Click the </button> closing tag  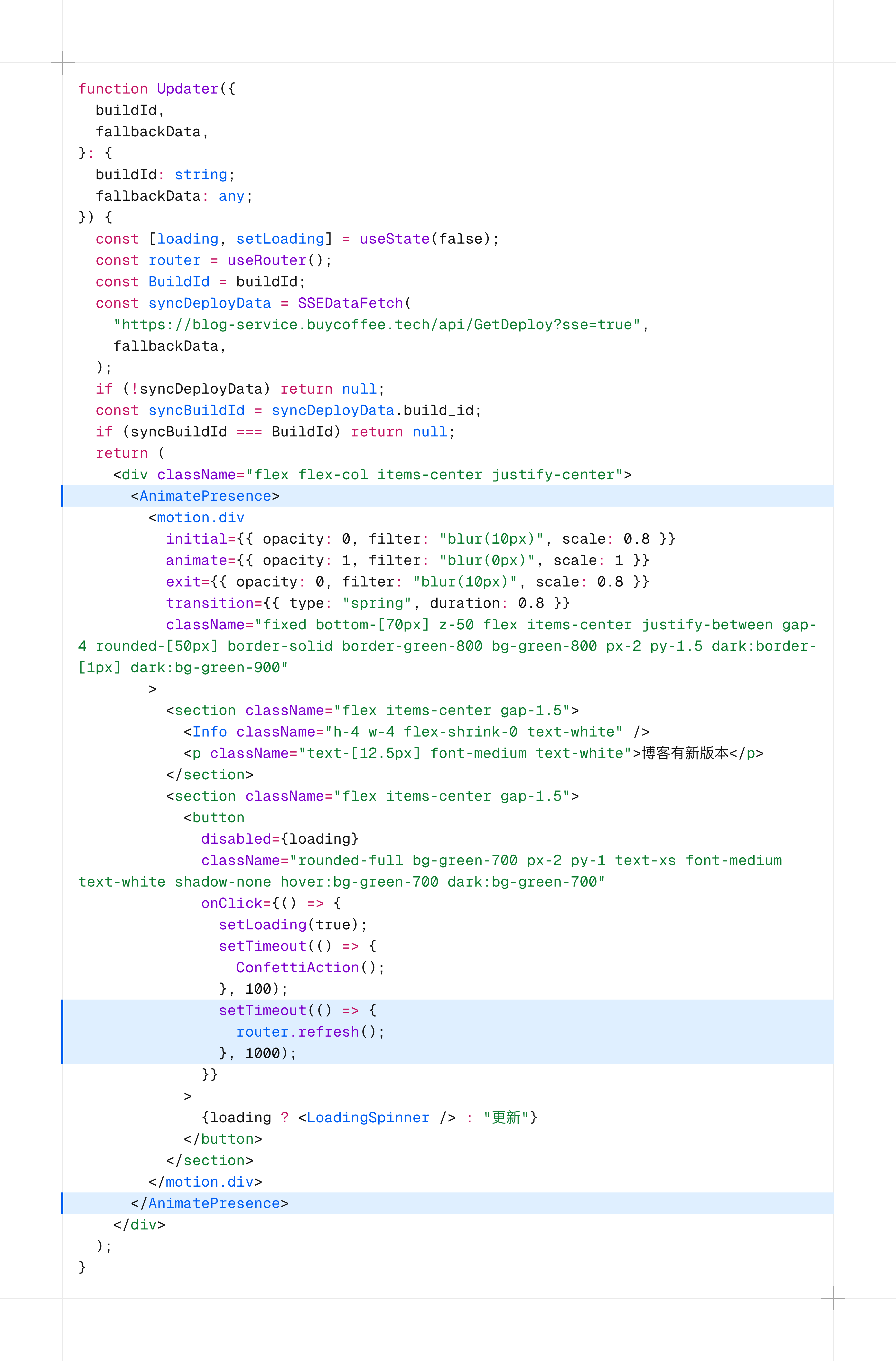point(223,1139)
